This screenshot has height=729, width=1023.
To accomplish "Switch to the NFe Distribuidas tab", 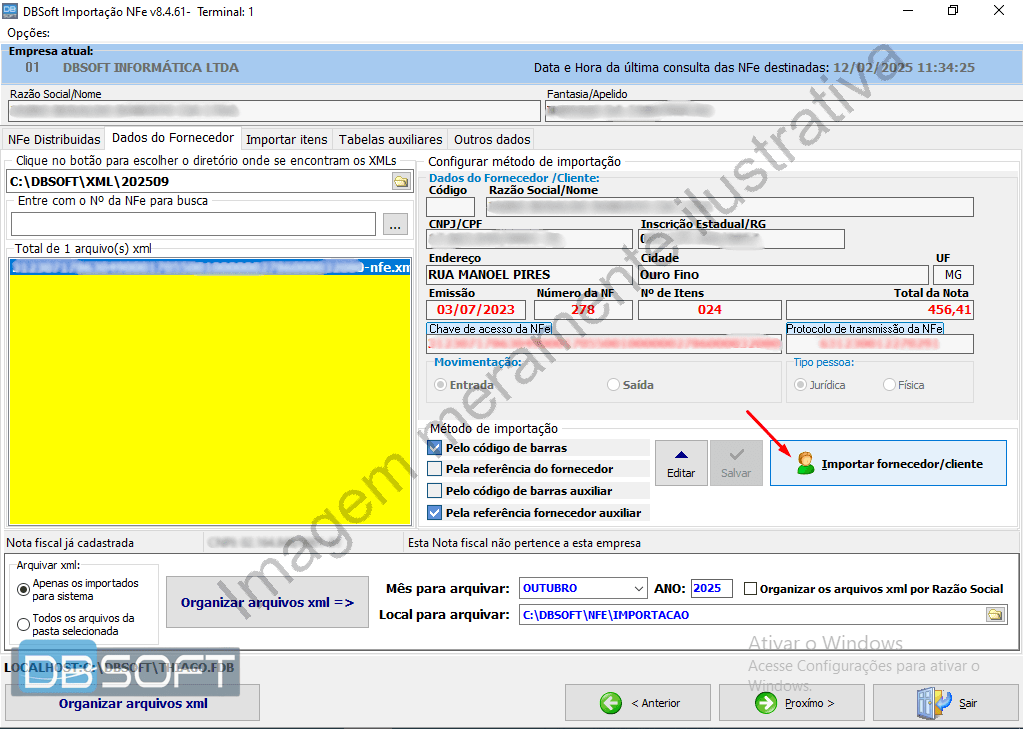I will (x=54, y=139).
